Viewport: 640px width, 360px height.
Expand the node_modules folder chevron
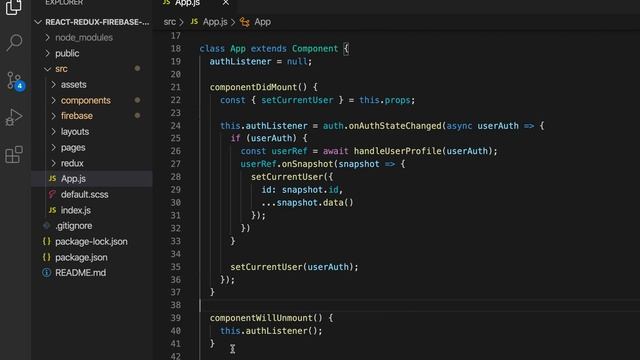coord(47,38)
